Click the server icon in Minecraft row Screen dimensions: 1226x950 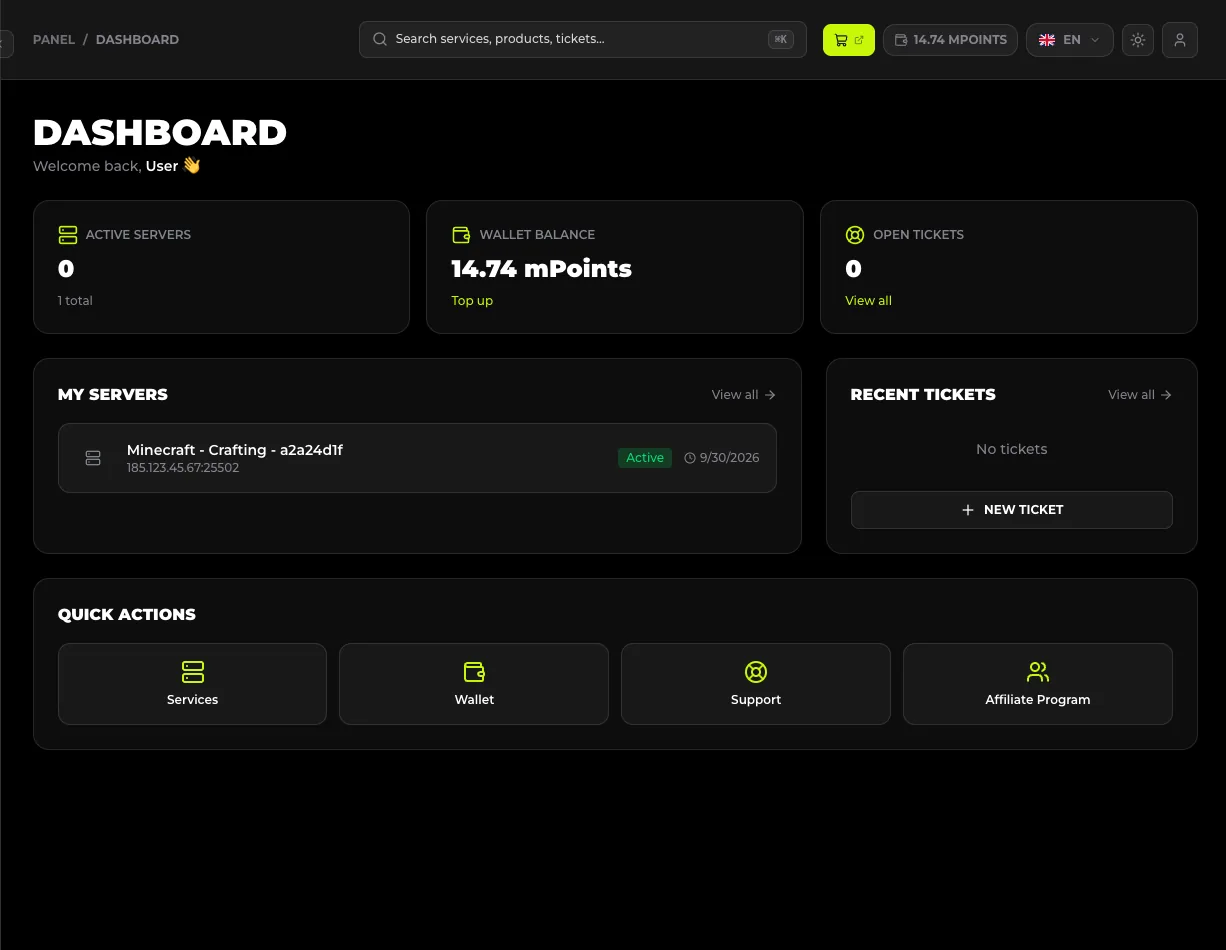pyautogui.click(x=93, y=458)
